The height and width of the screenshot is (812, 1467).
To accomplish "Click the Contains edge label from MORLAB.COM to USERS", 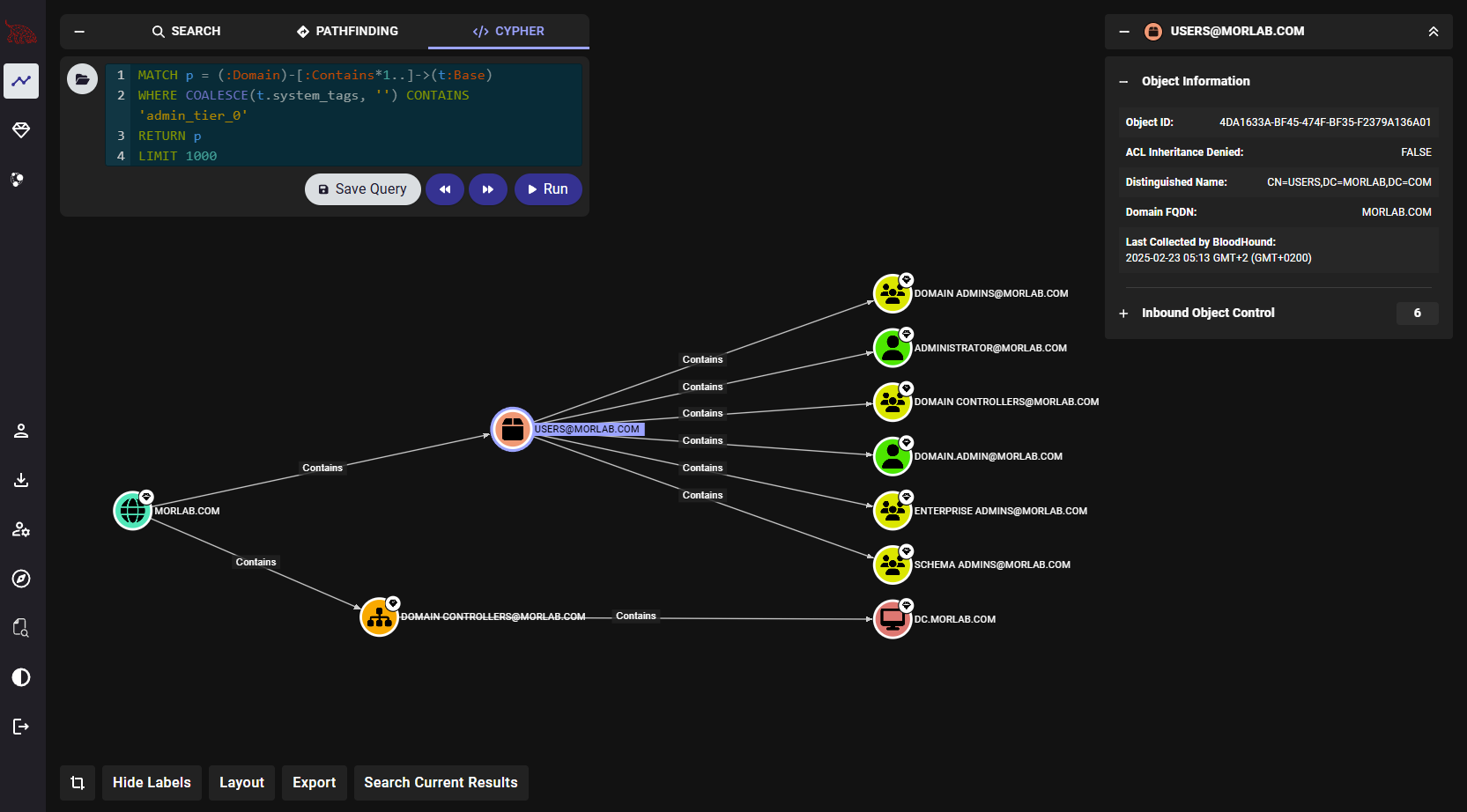I will [x=322, y=468].
